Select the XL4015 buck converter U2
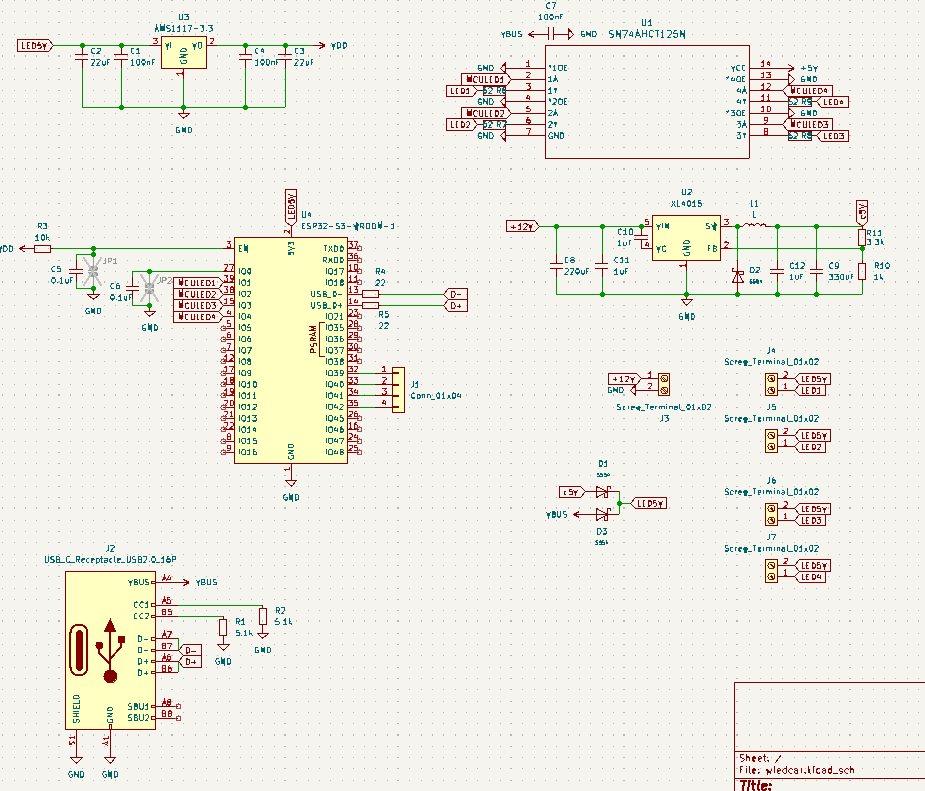This screenshot has width=925, height=791. coord(686,238)
